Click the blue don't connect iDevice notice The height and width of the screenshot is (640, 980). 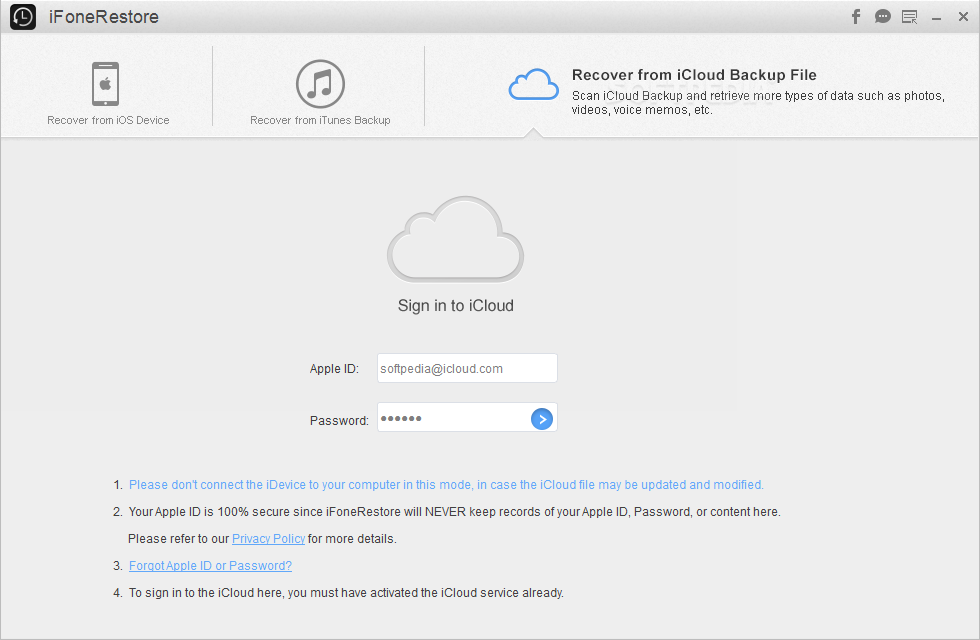coord(446,485)
